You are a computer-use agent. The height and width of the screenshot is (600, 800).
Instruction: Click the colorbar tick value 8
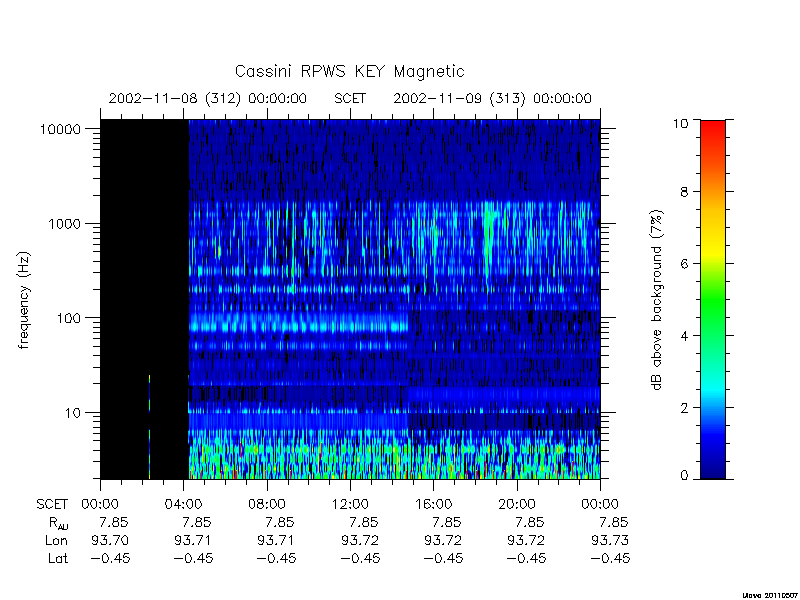tap(684, 192)
